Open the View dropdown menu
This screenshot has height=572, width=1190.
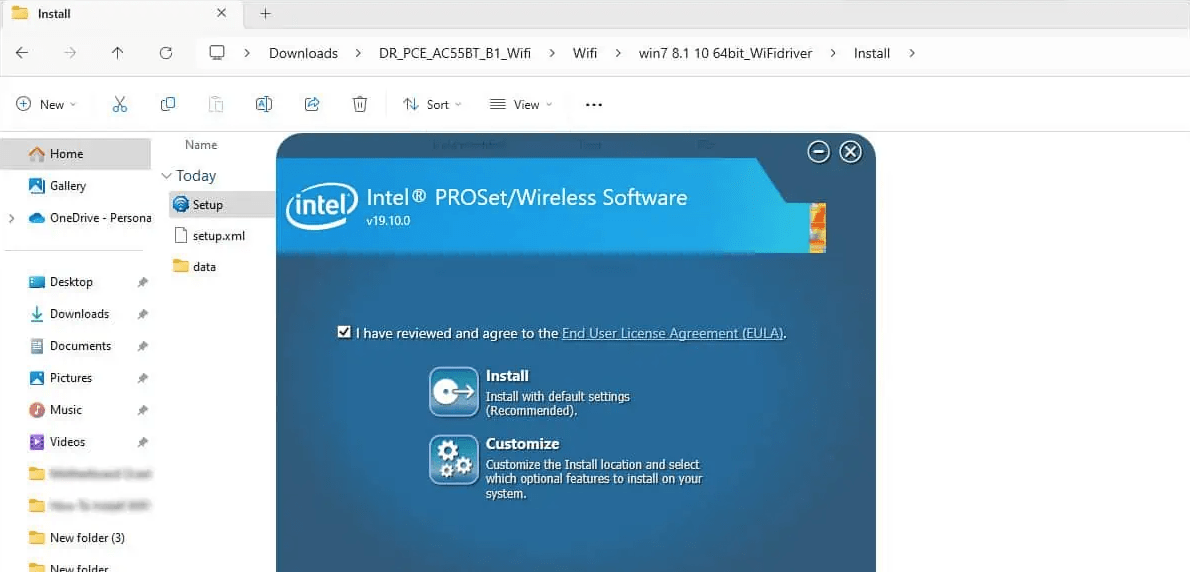[x=520, y=104]
